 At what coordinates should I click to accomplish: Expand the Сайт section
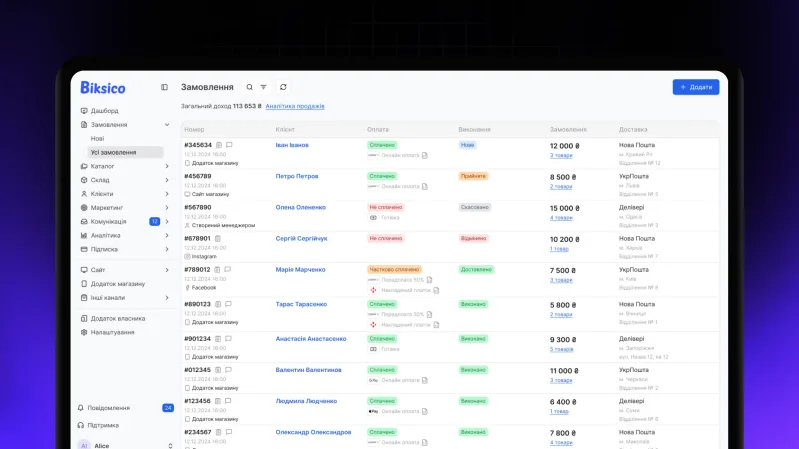pyautogui.click(x=167, y=270)
